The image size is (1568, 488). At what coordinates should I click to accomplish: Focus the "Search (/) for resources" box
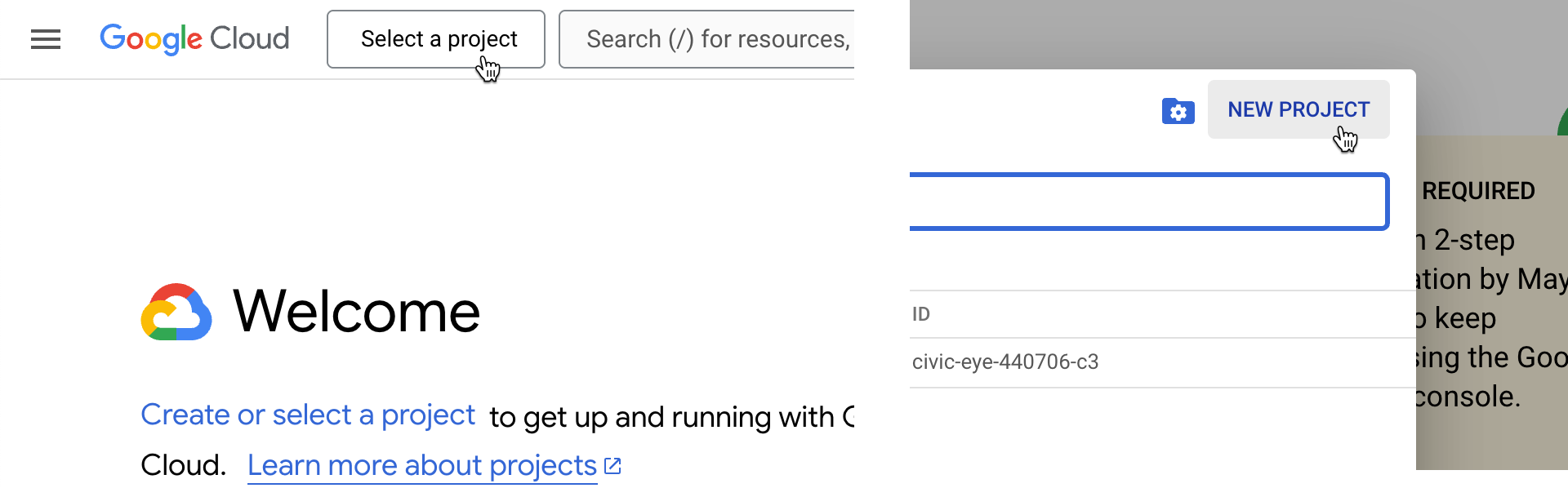click(710, 39)
